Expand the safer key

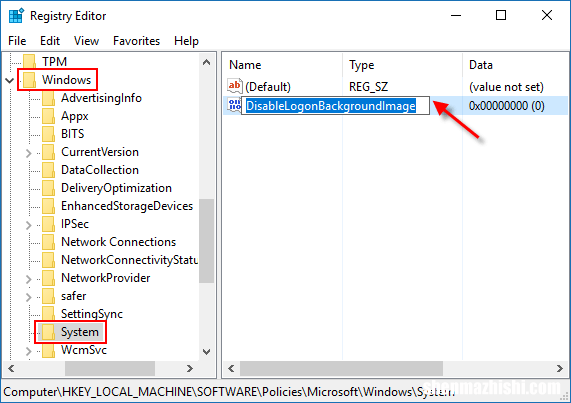tap(29, 297)
